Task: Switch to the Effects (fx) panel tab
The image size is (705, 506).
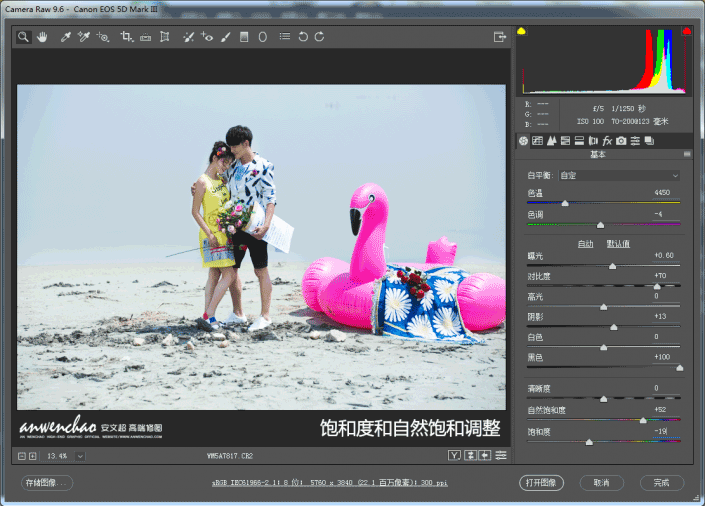Action: coord(607,141)
